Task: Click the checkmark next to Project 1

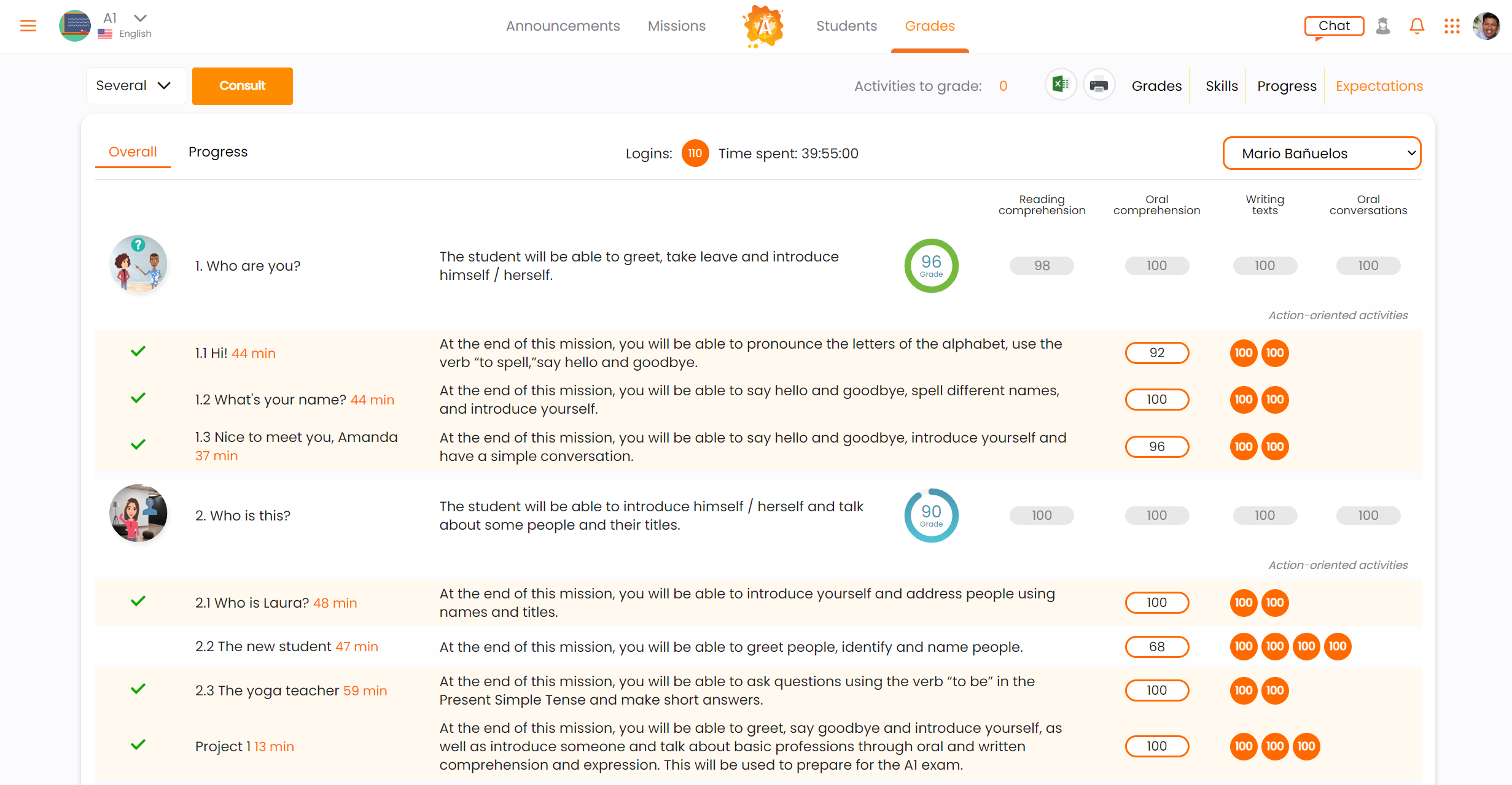Action: pos(138,745)
